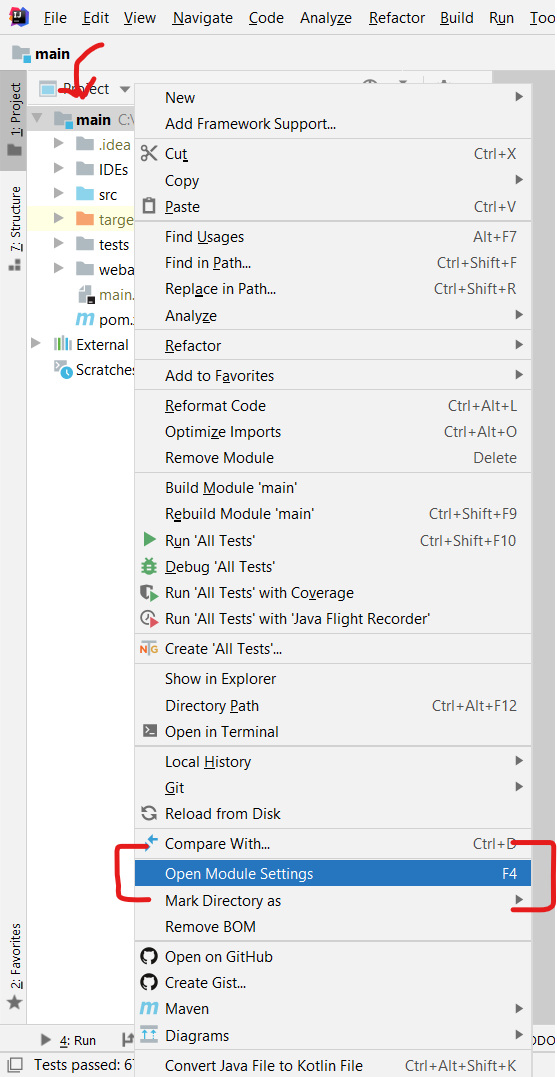Viewport: 557px width, 1077px height.
Task: Open the File menu
Action: pyautogui.click(x=54, y=18)
